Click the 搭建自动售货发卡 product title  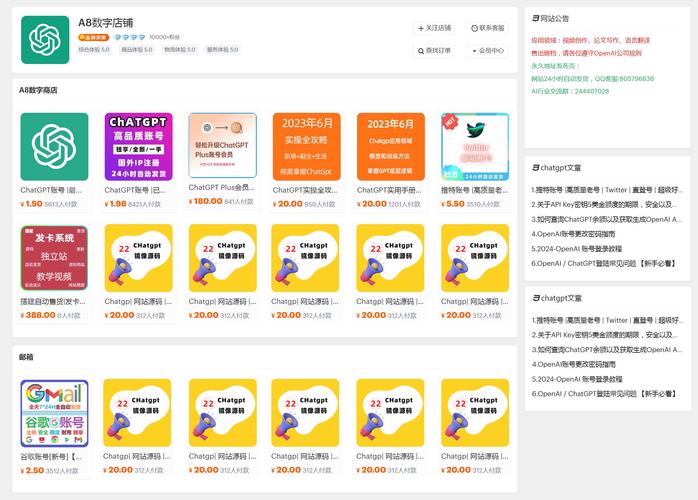click(x=52, y=300)
